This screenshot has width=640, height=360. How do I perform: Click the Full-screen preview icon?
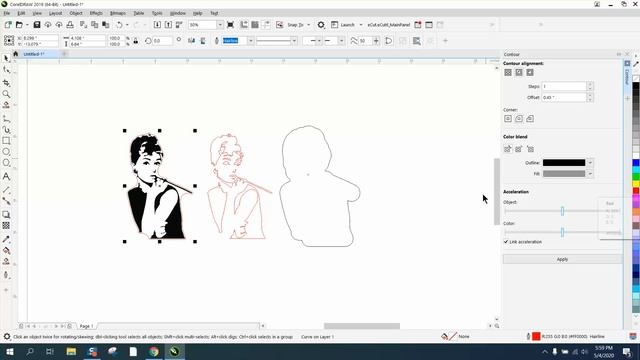click(230, 25)
